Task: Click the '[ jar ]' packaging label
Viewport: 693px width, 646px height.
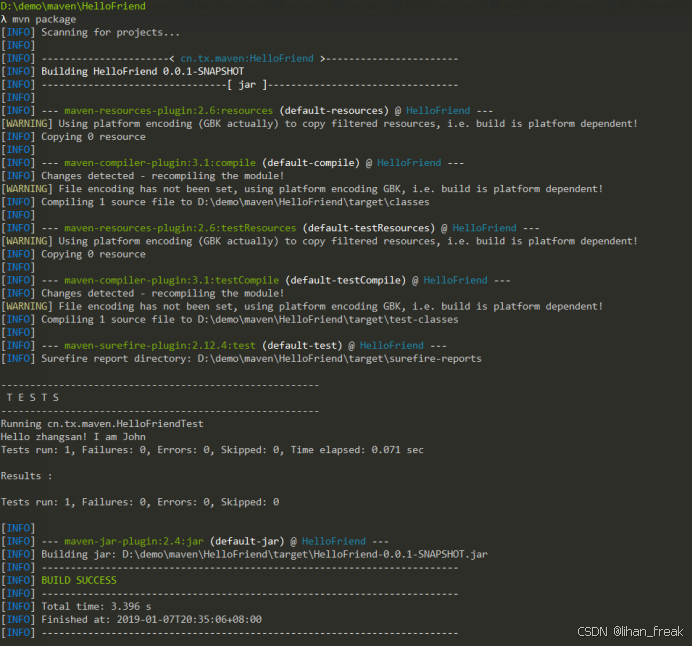Action: pyautogui.click(x=247, y=84)
